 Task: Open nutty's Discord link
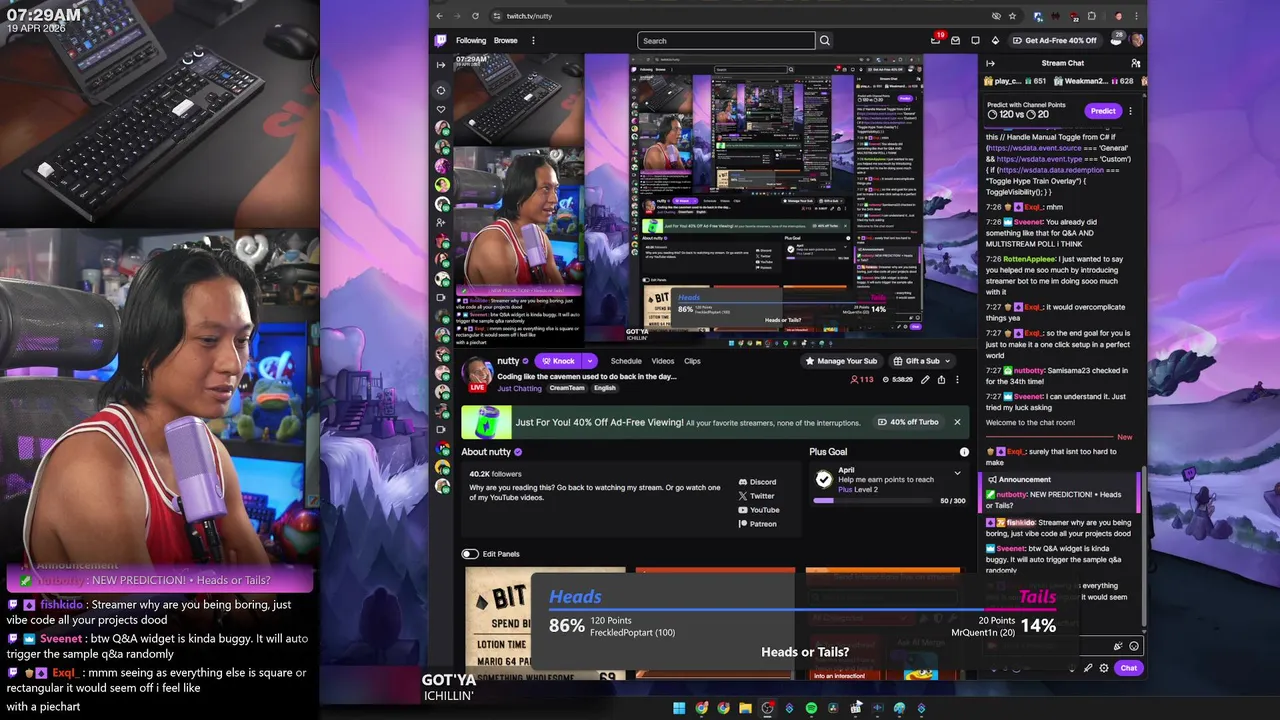757,482
